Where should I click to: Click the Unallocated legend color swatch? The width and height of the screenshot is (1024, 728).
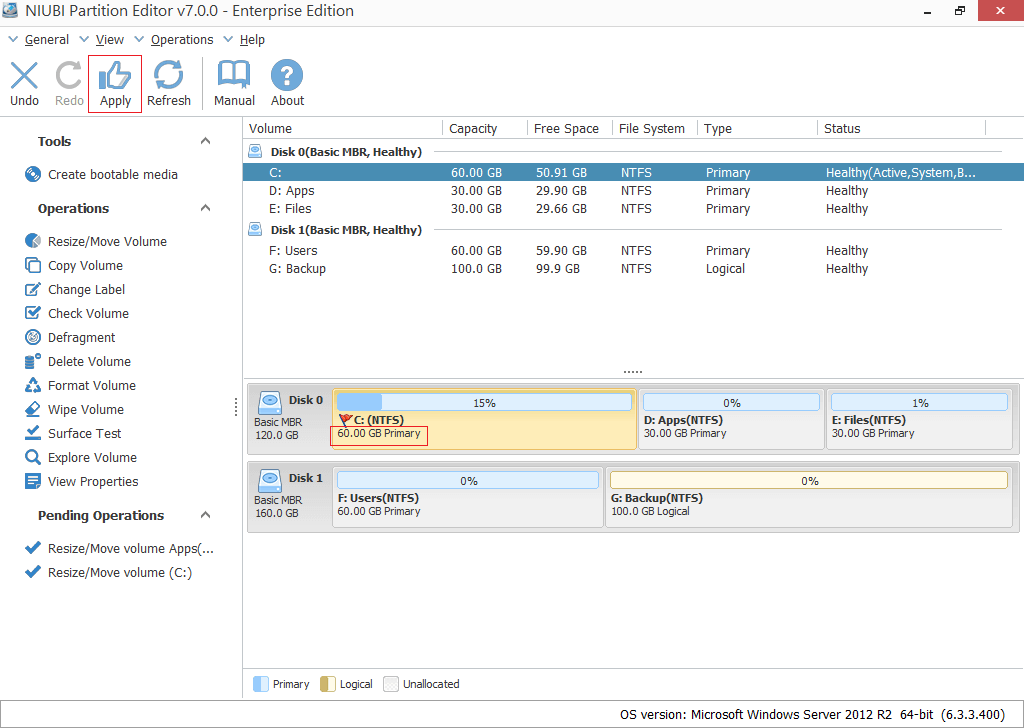pos(391,684)
